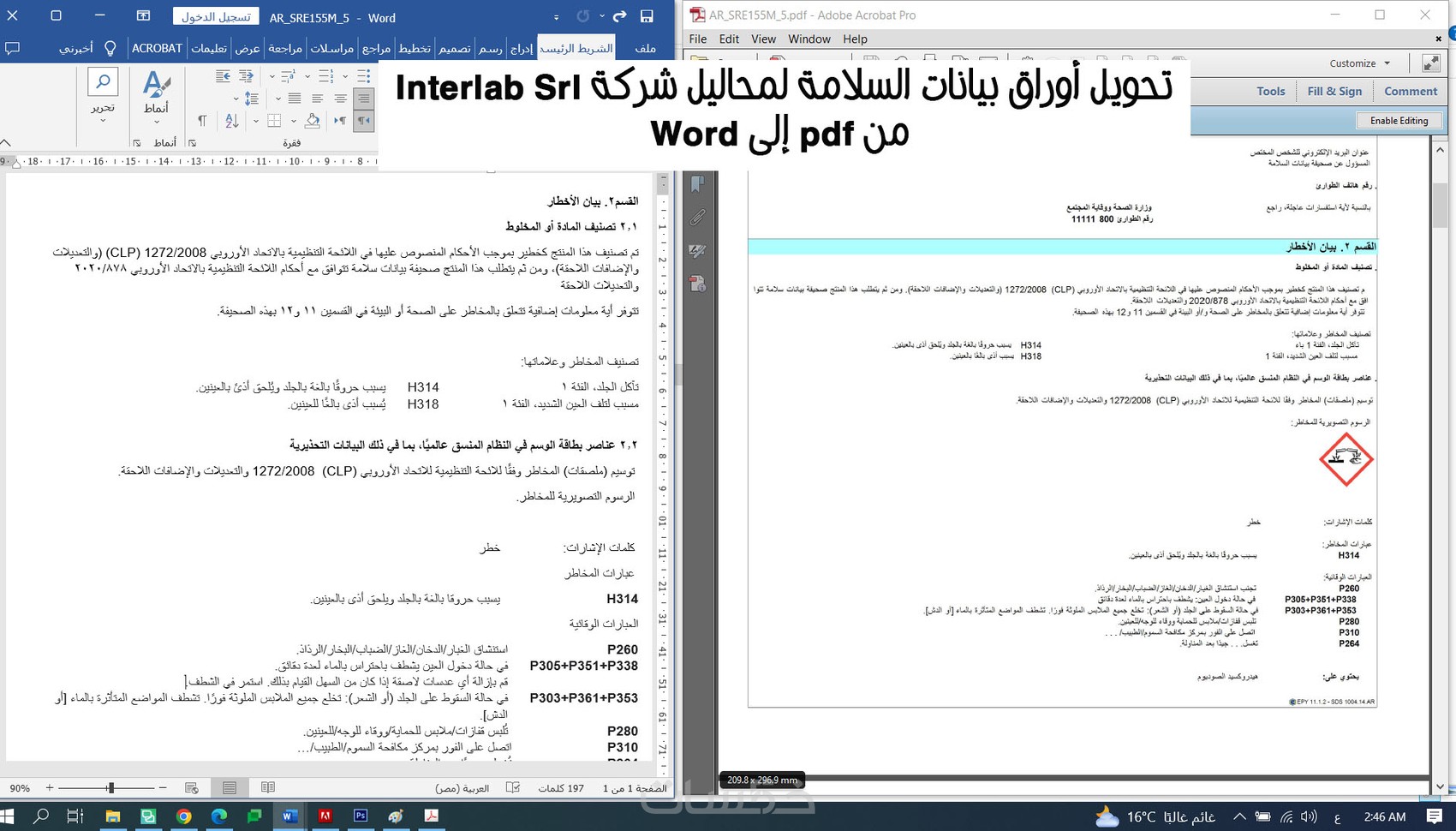This screenshot has height=831, width=1456.
Task: Click the Tell Me lightbulb icon
Action: tap(110, 48)
